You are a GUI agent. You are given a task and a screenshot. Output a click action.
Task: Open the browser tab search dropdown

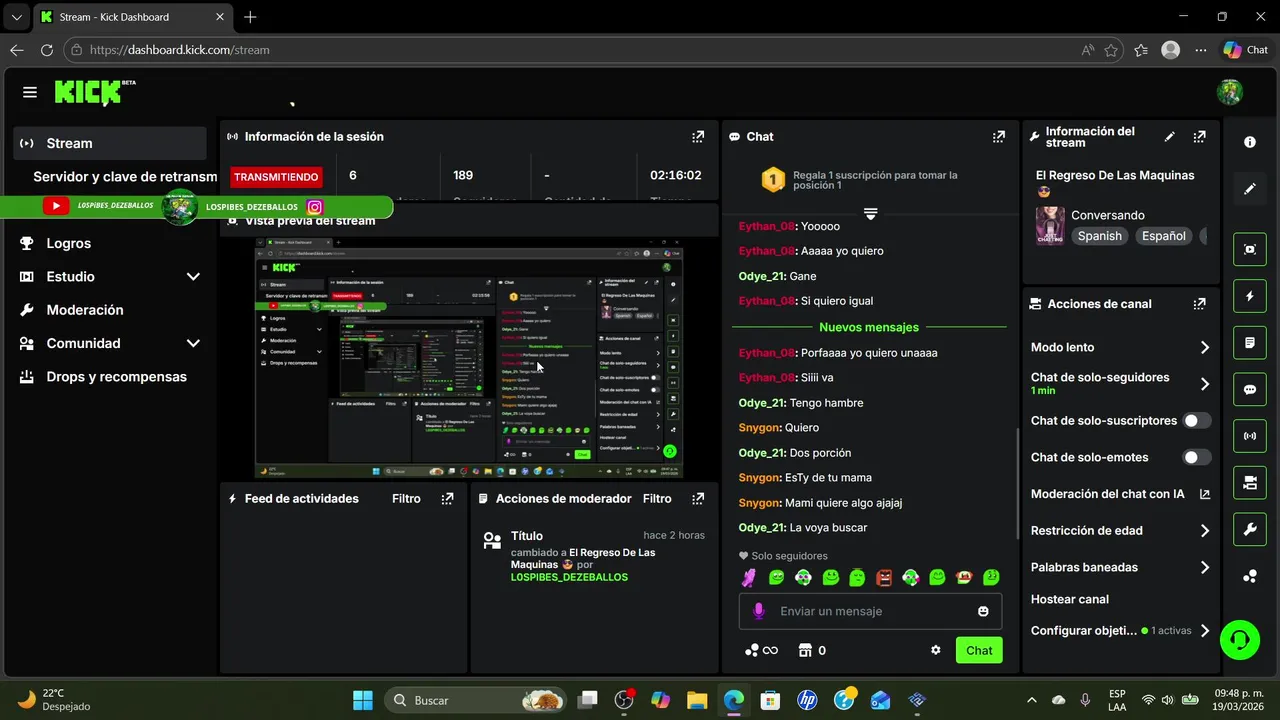tap(16, 17)
